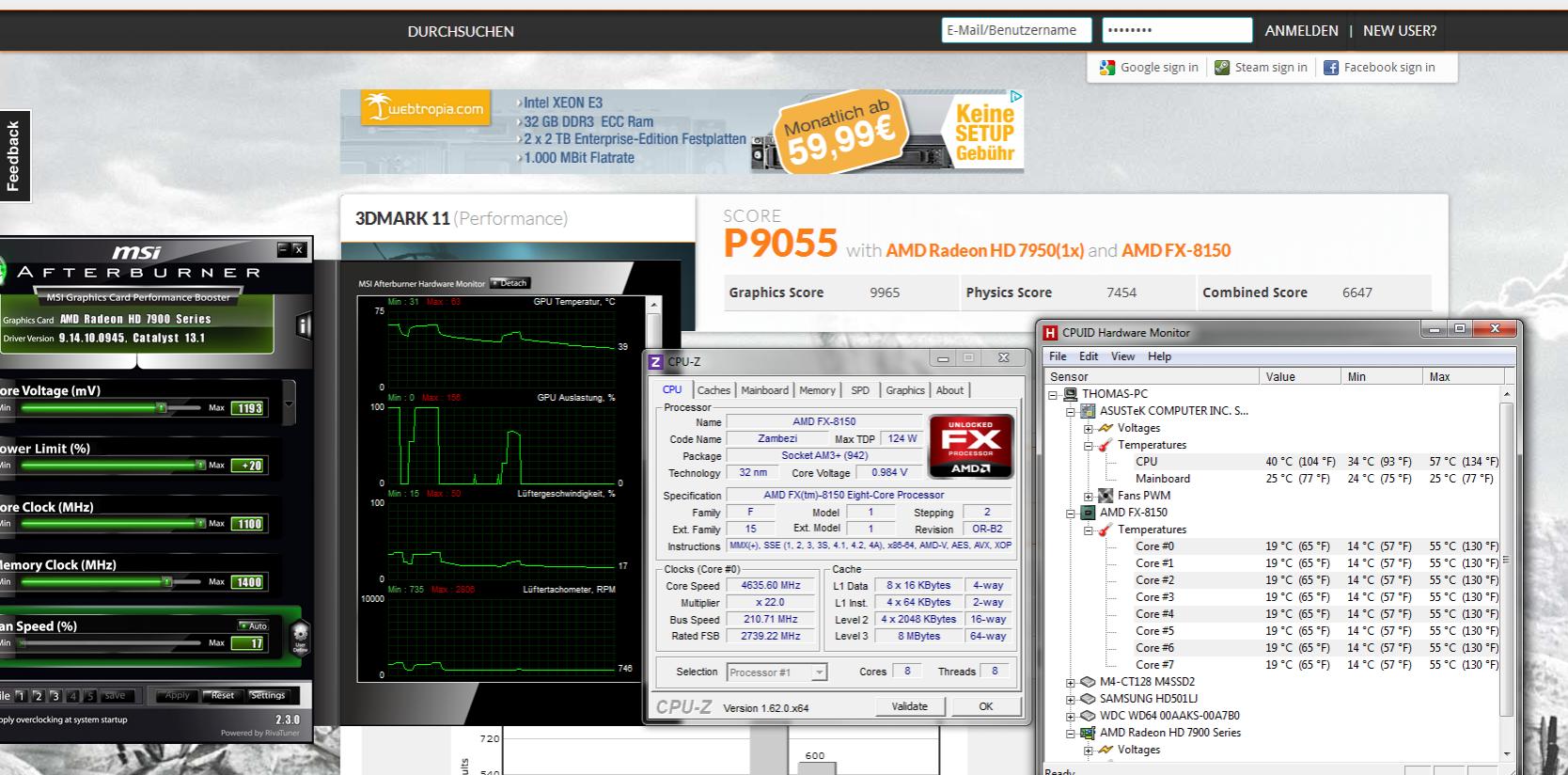Click the AMD Radeon graphics card icon
The width and height of the screenshot is (1568, 775).
pyautogui.click(x=1088, y=733)
